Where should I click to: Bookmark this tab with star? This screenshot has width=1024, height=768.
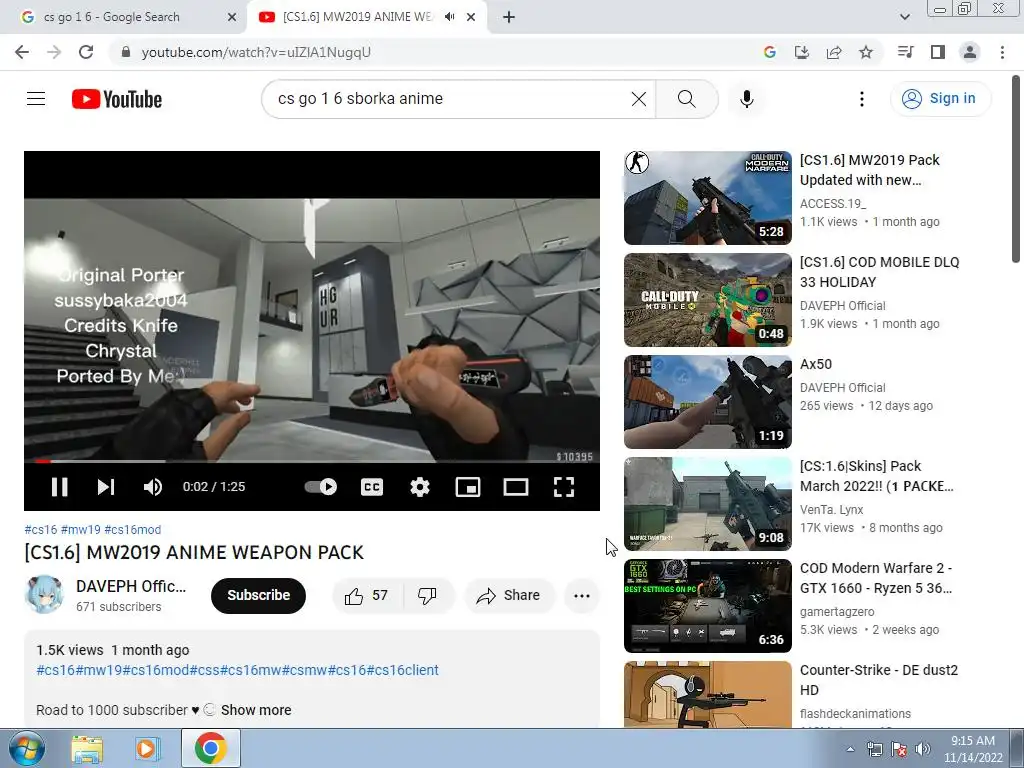click(x=866, y=52)
